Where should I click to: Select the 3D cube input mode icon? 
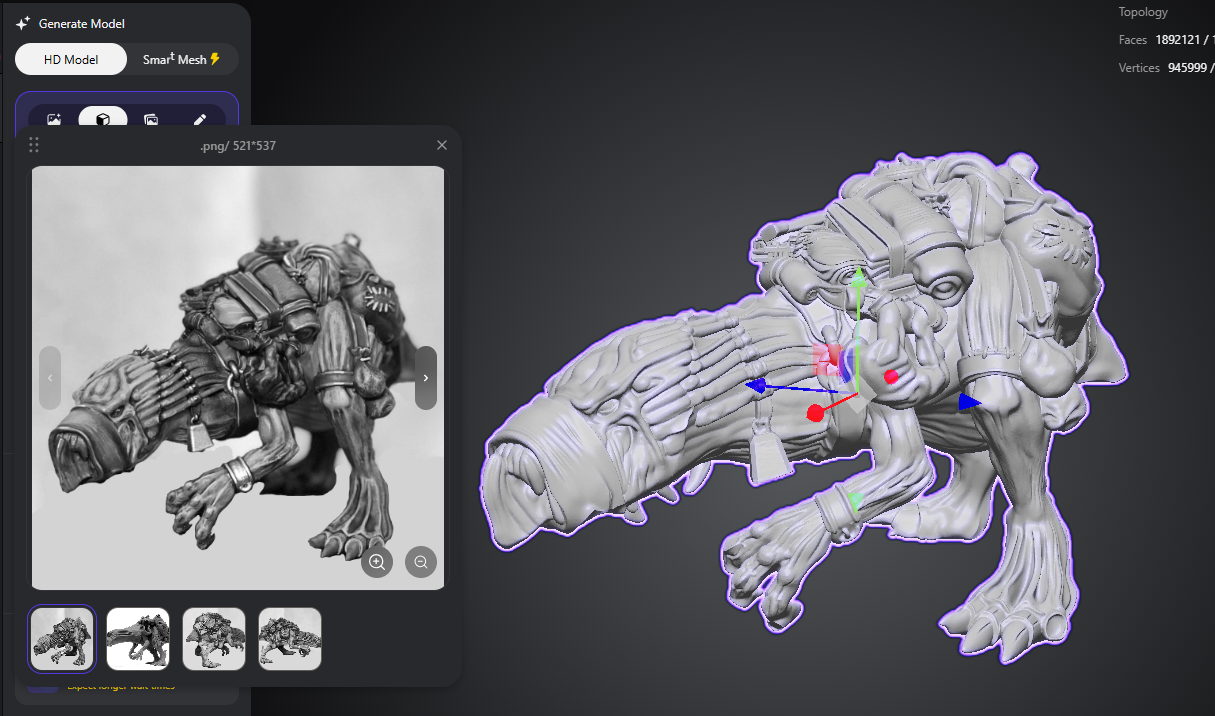103,119
